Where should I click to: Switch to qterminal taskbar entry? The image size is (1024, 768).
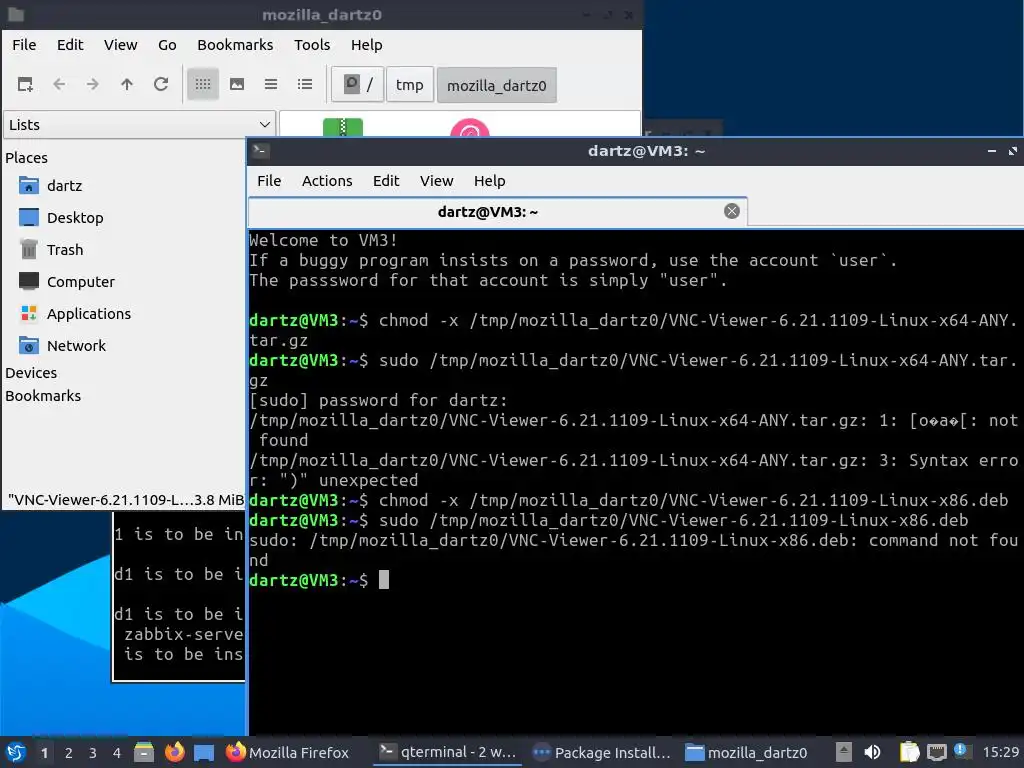pyautogui.click(x=448, y=752)
